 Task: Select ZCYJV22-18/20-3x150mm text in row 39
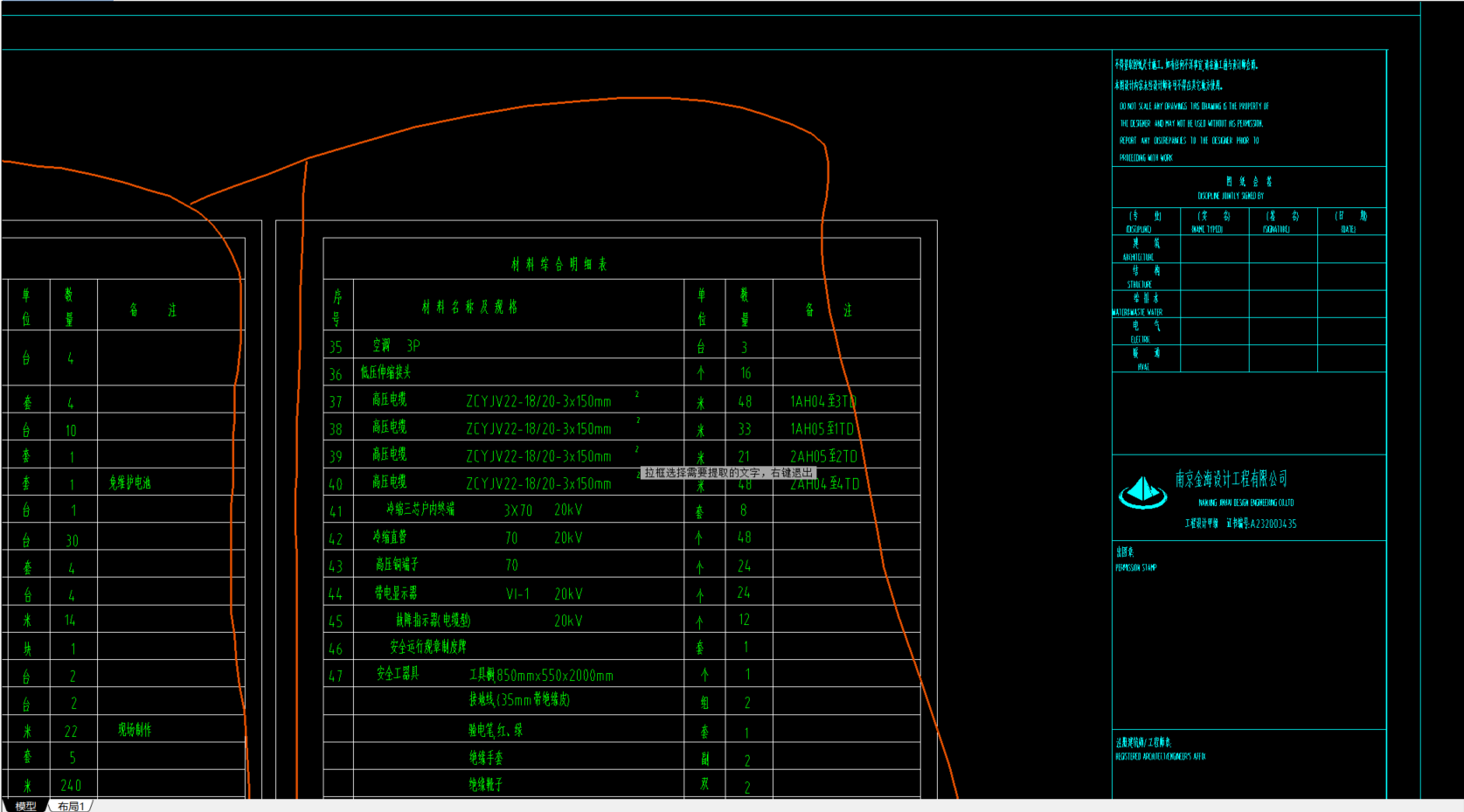[x=538, y=455]
